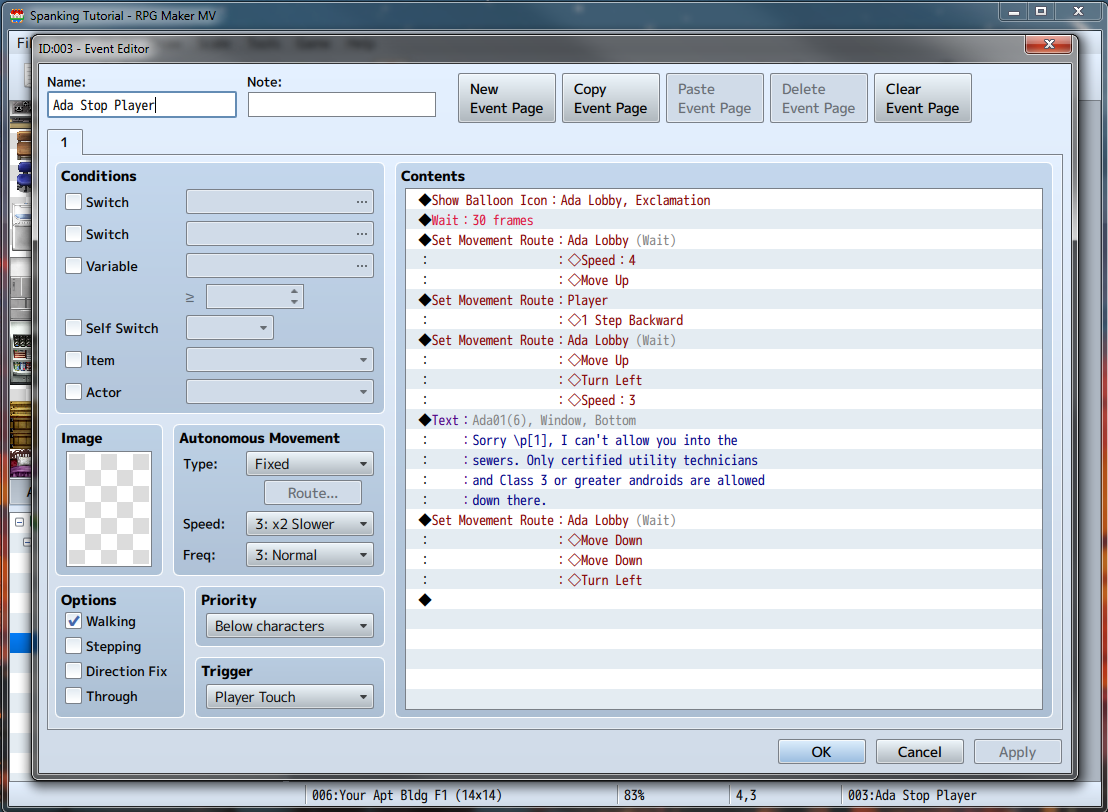This screenshot has height=812, width=1108.
Task: Uncheck the Walking option
Action: [73, 620]
